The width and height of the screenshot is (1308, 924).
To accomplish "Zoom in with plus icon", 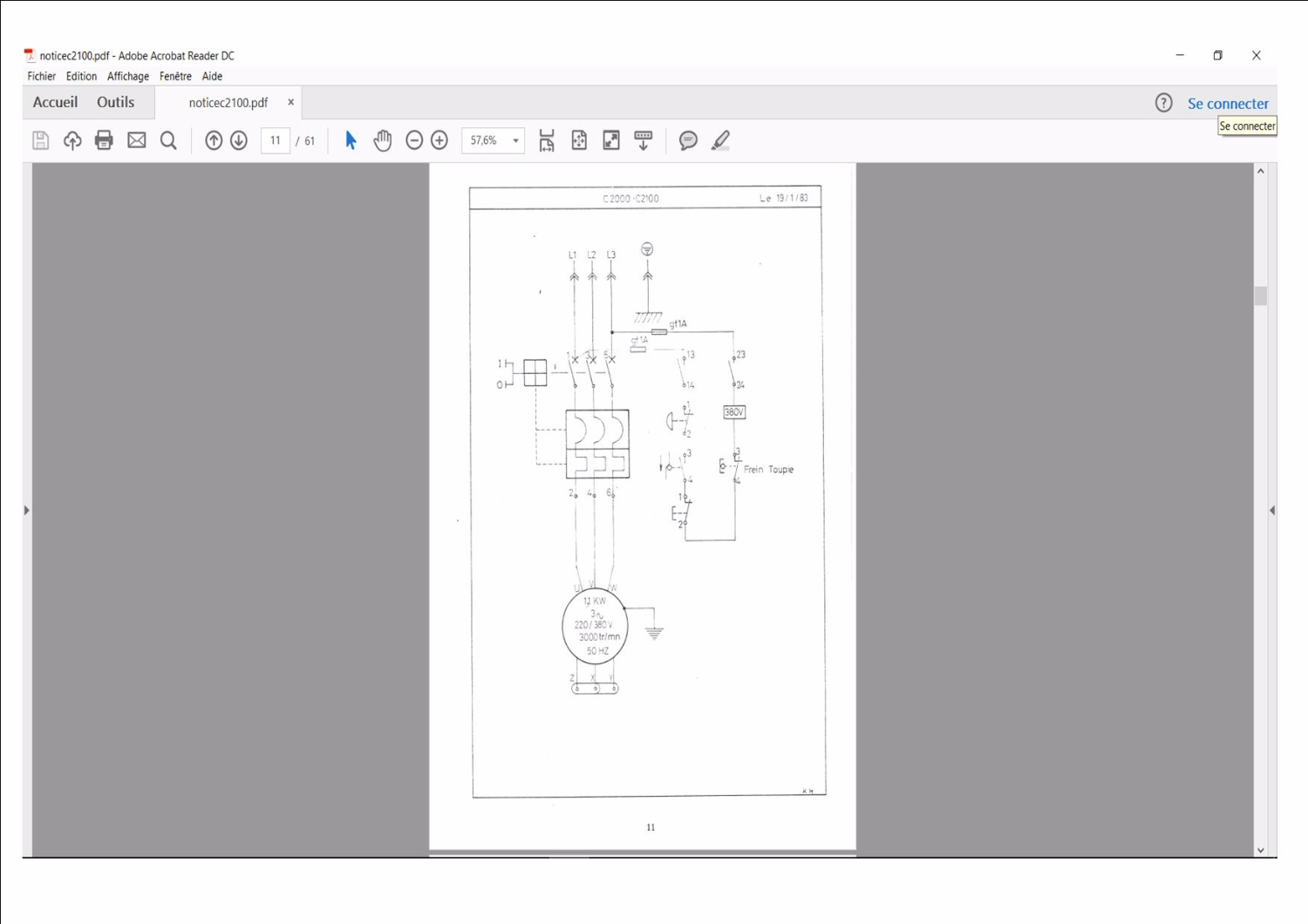I will tap(439, 140).
